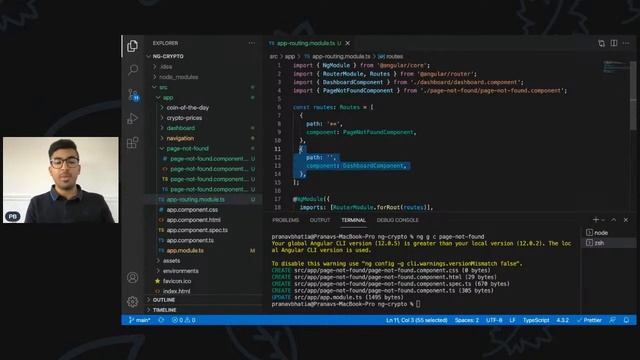Open notifications bell in status bar
Screen dimensions: 640x360
point(627,320)
